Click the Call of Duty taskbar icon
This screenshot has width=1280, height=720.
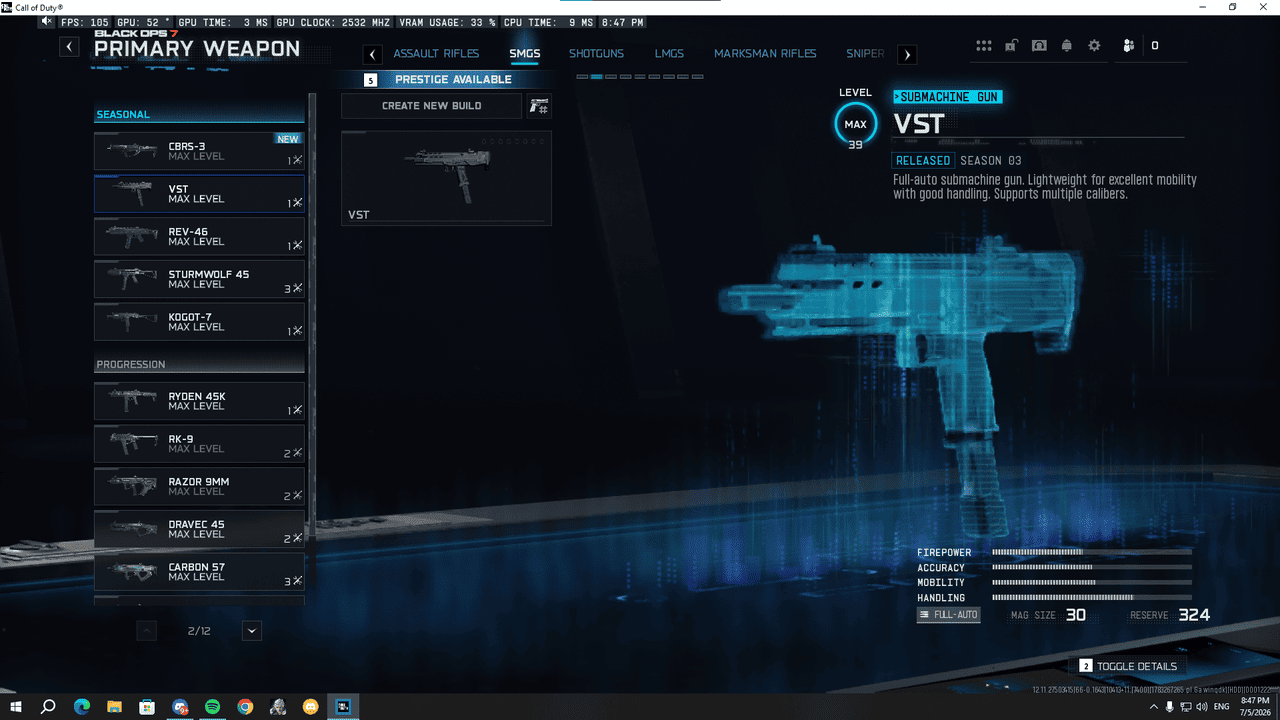click(x=343, y=707)
